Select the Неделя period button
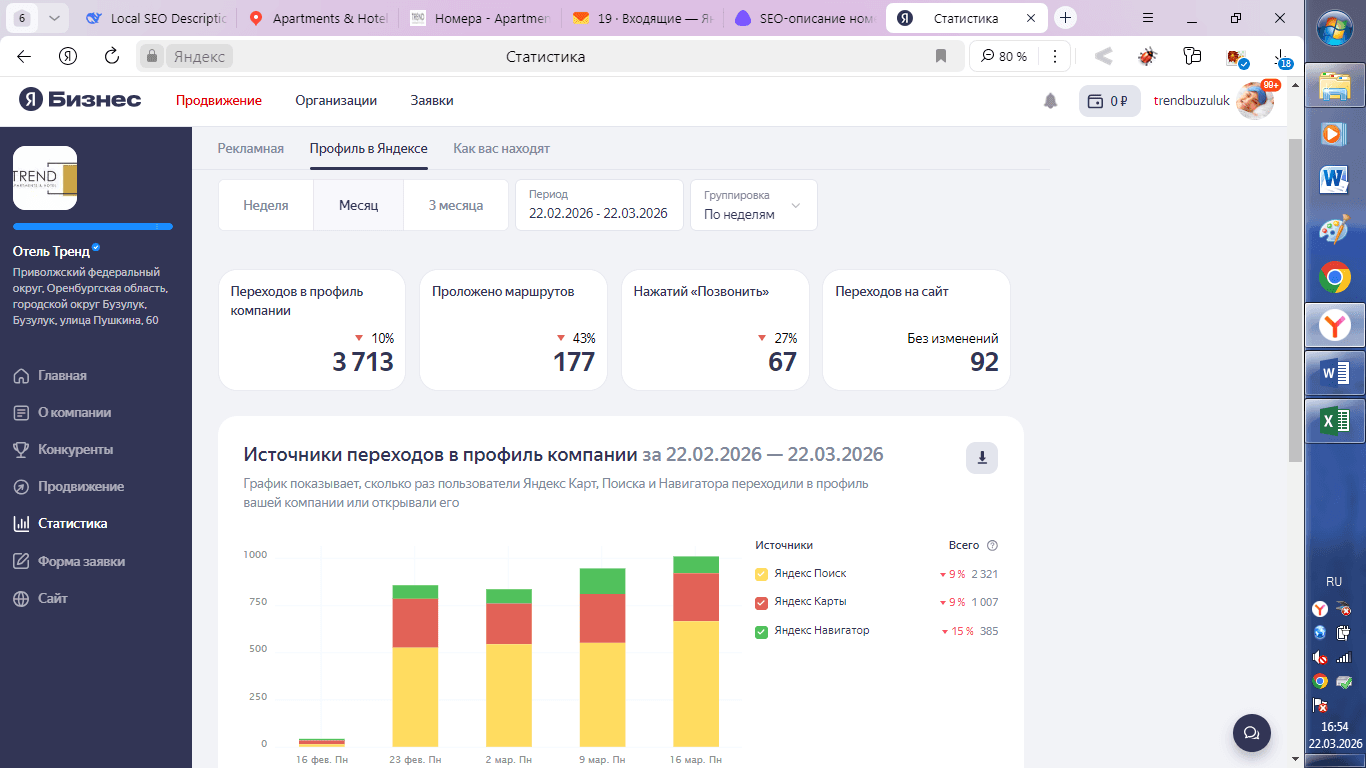The width and height of the screenshot is (1366, 768). tap(266, 205)
